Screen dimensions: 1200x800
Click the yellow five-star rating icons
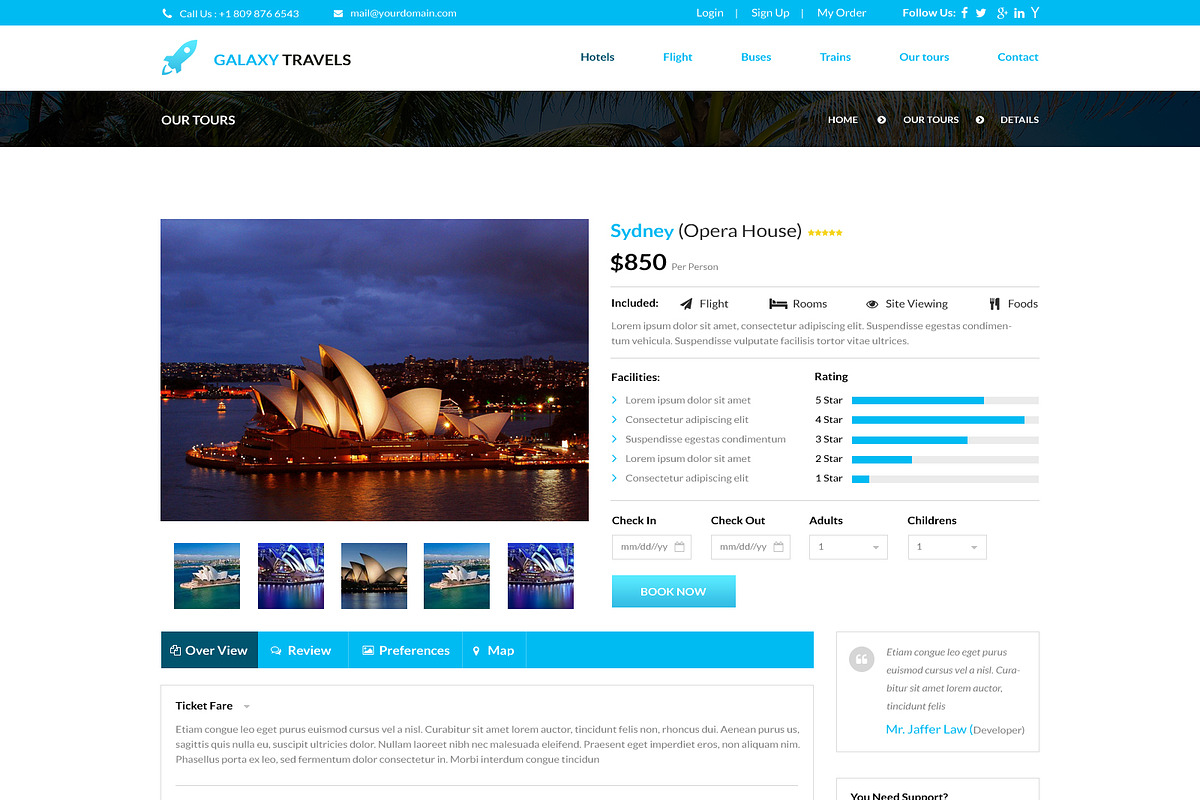pos(825,233)
